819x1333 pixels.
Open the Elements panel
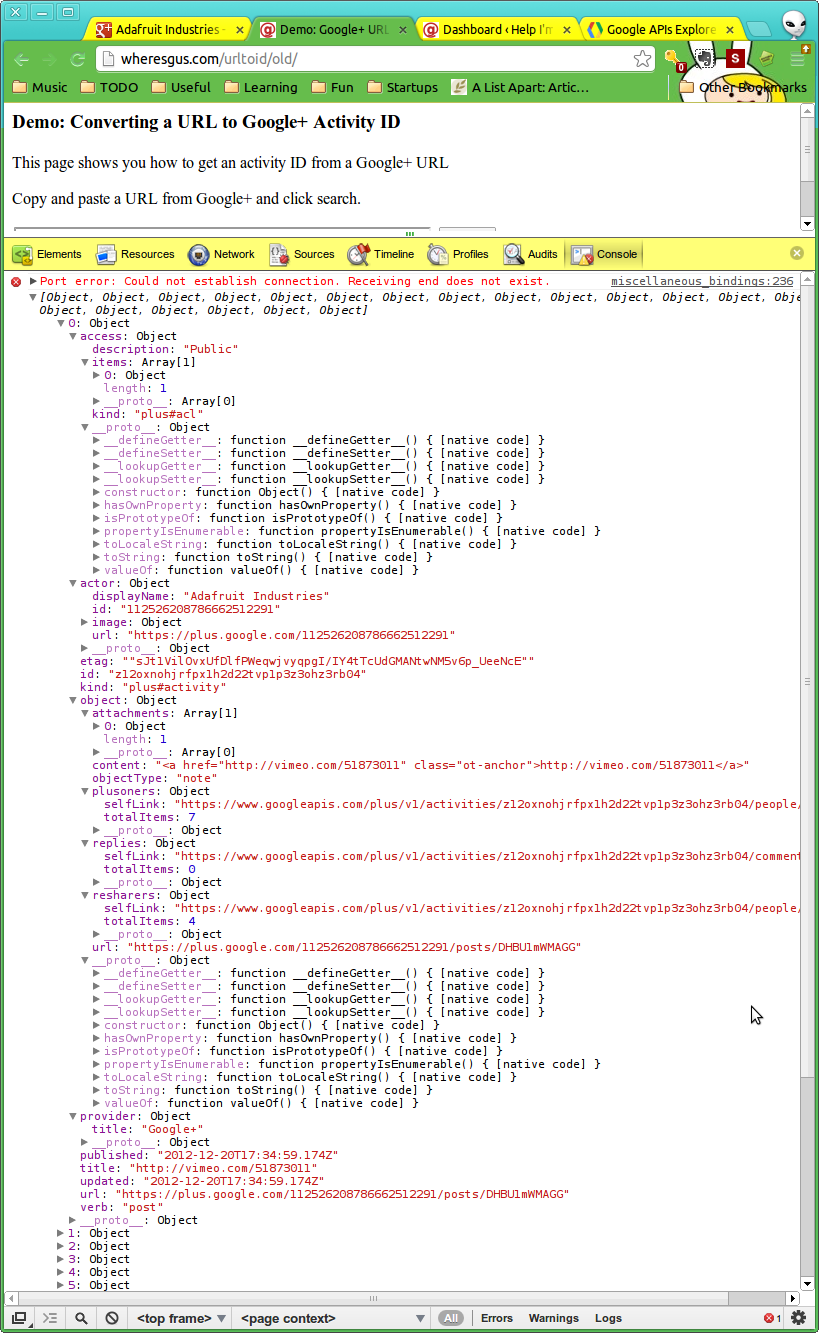(x=47, y=254)
